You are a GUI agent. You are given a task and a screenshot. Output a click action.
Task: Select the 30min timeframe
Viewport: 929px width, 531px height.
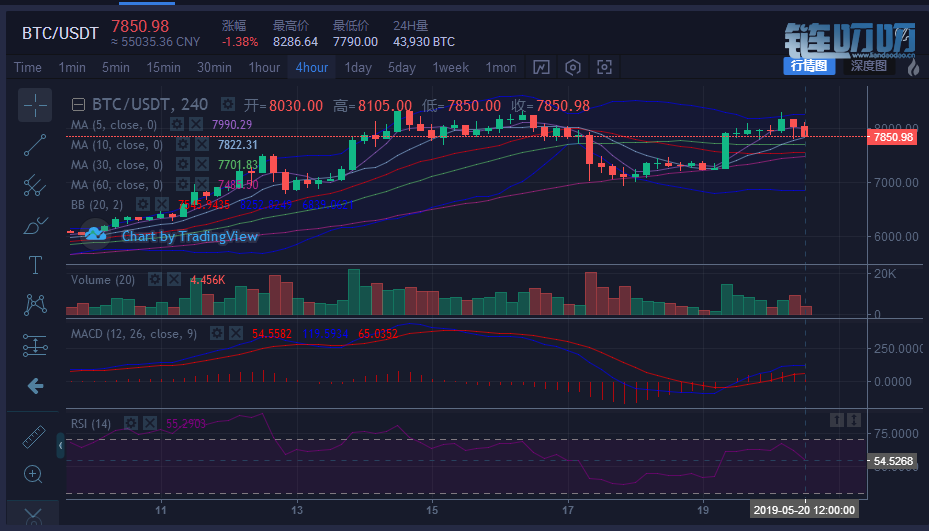click(x=214, y=67)
